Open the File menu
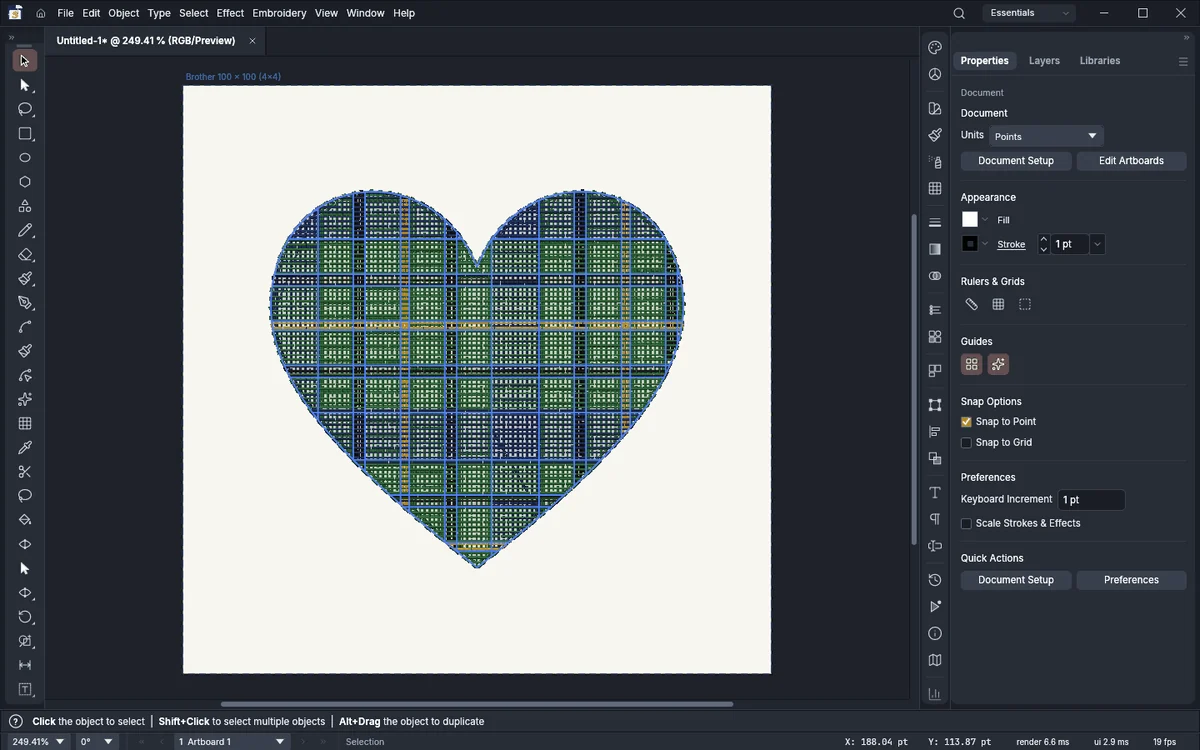This screenshot has height=750, width=1200. [66, 13]
